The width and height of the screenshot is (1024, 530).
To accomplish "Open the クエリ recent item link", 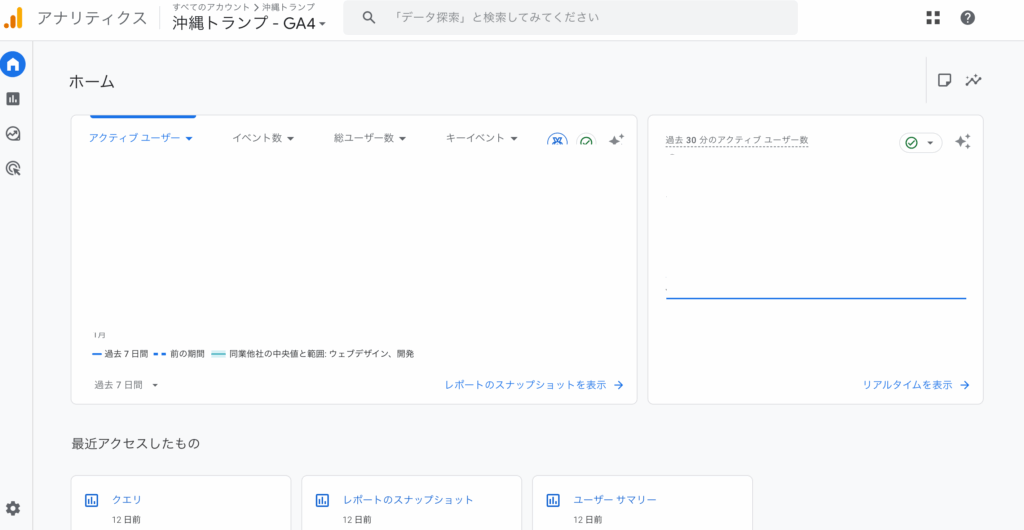I will pyautogui.click(x=127, y=500).
